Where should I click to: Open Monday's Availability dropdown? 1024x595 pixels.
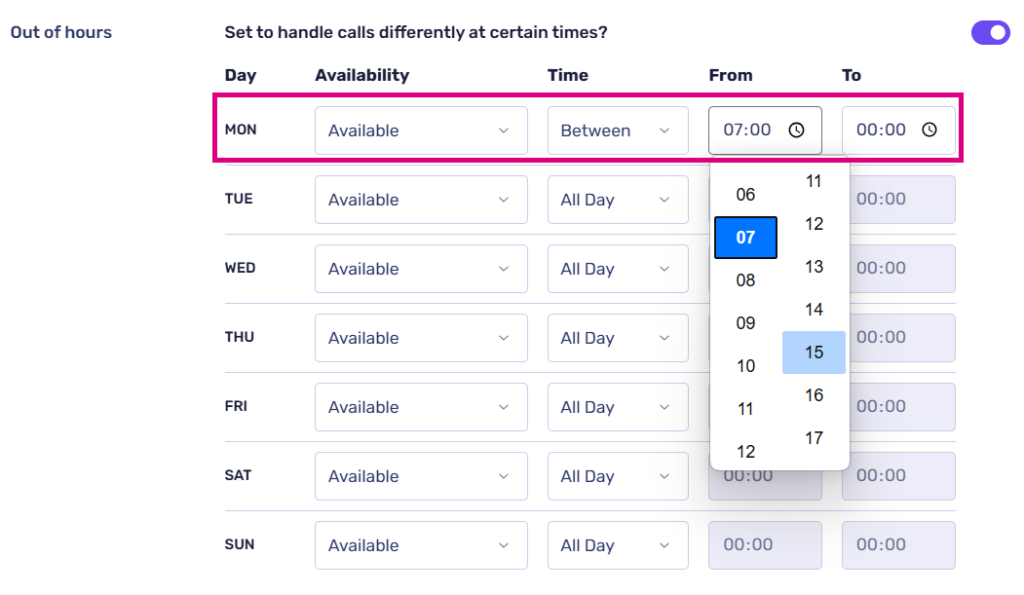[x=420, y=131]
